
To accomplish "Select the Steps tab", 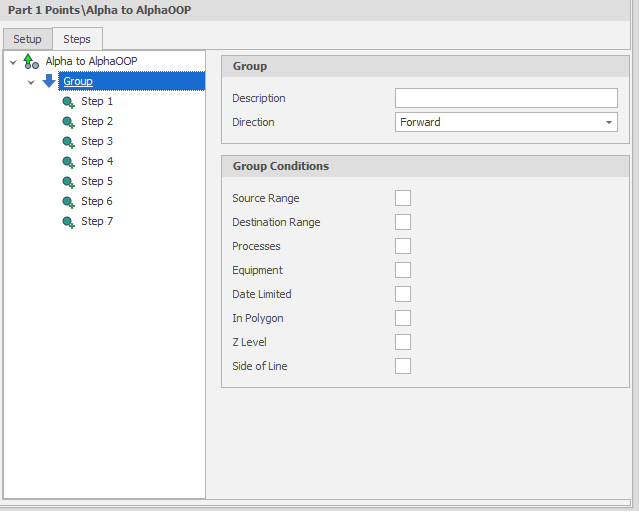I will (77, 39).
